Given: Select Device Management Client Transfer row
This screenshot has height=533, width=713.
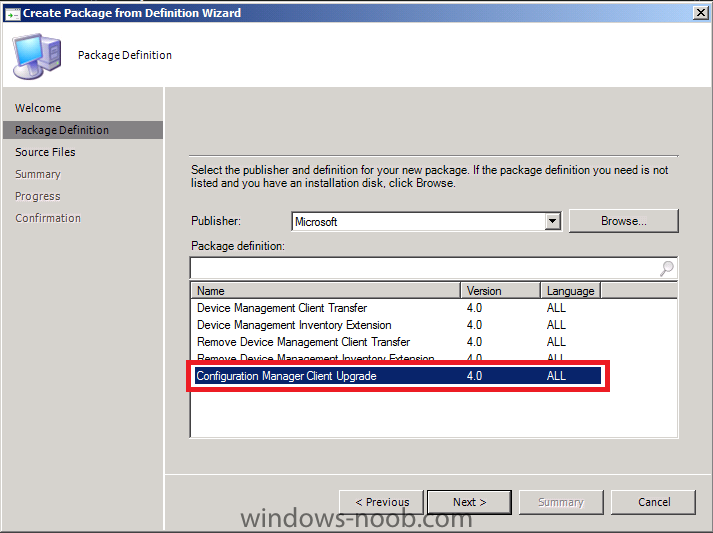Looking at the screenshot, I should tap(398, 308).
